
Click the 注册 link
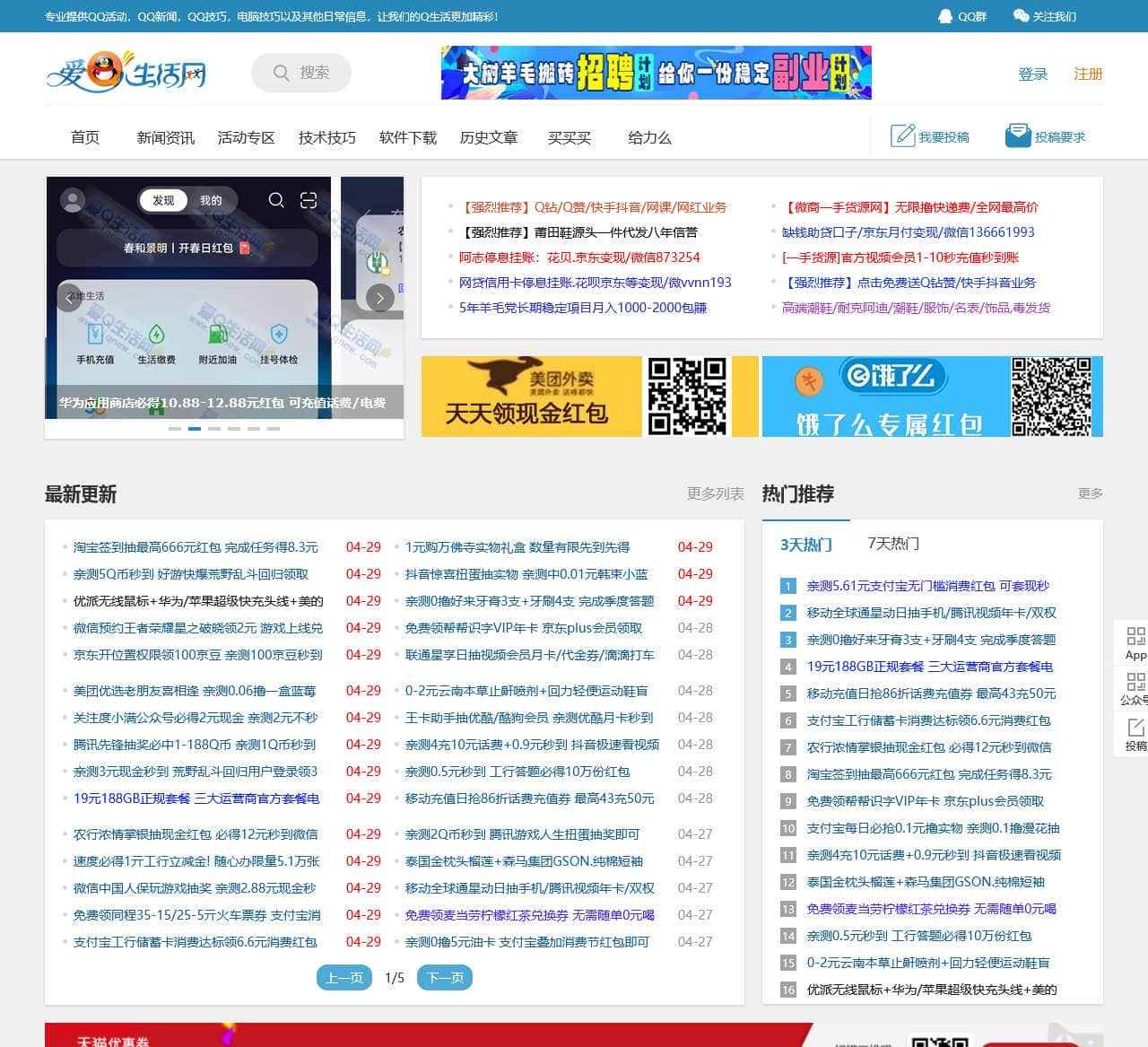(x=1088, y=74)
